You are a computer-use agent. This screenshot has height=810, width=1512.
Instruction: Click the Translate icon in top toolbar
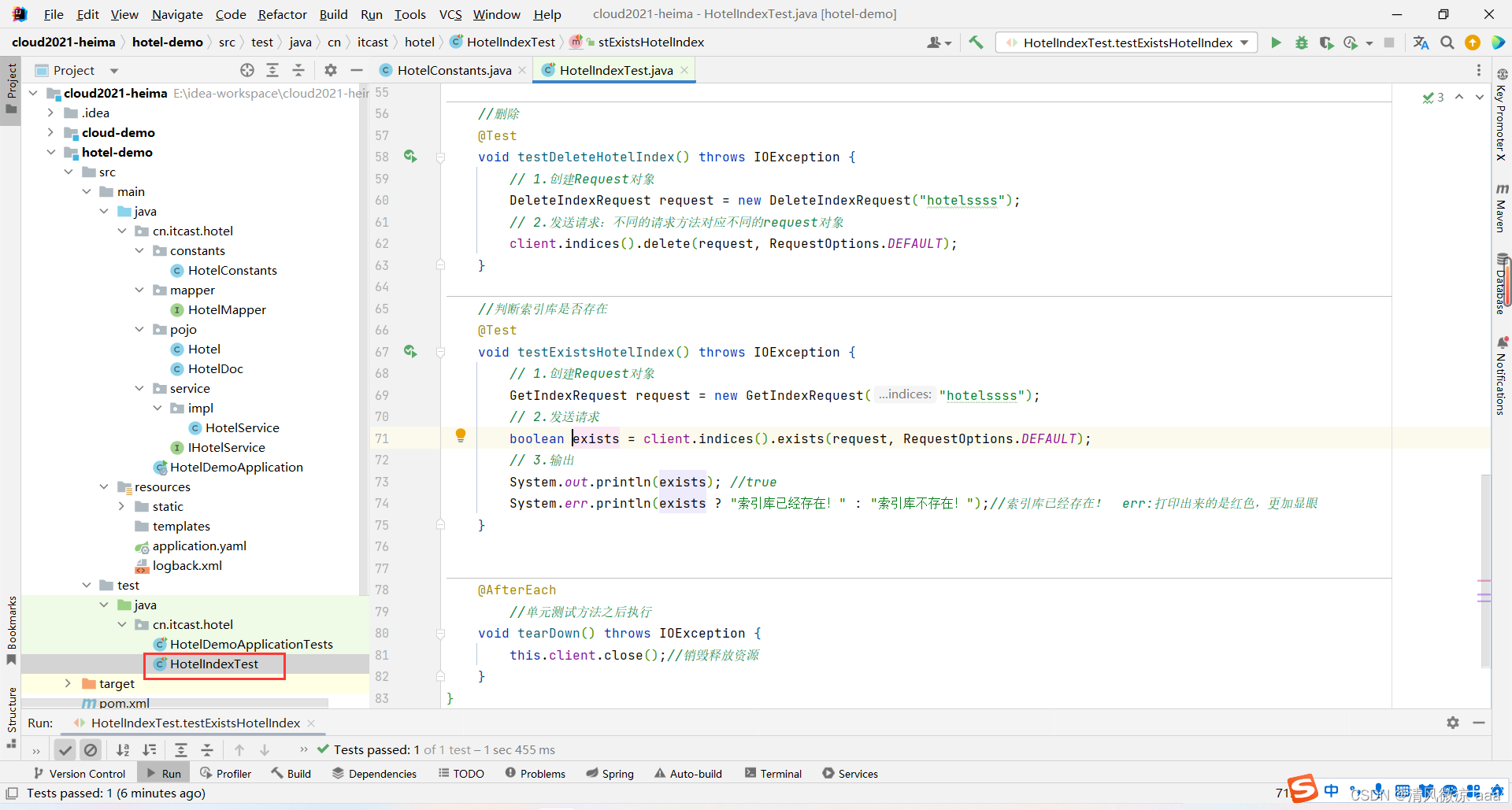(x=1421, y=43)
